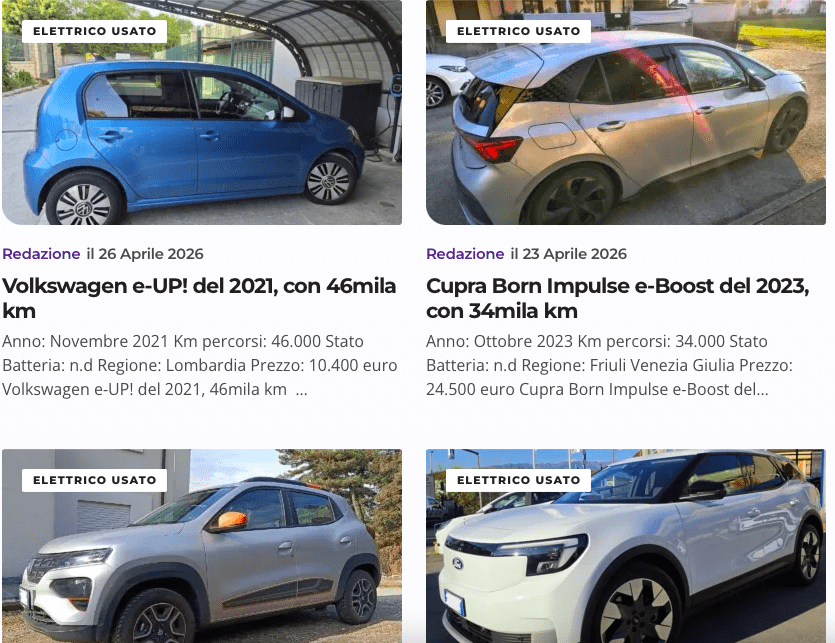The image size is (835, 643).
Task: Click the 23 Aprile 2026 publication date
Action: 569,254
